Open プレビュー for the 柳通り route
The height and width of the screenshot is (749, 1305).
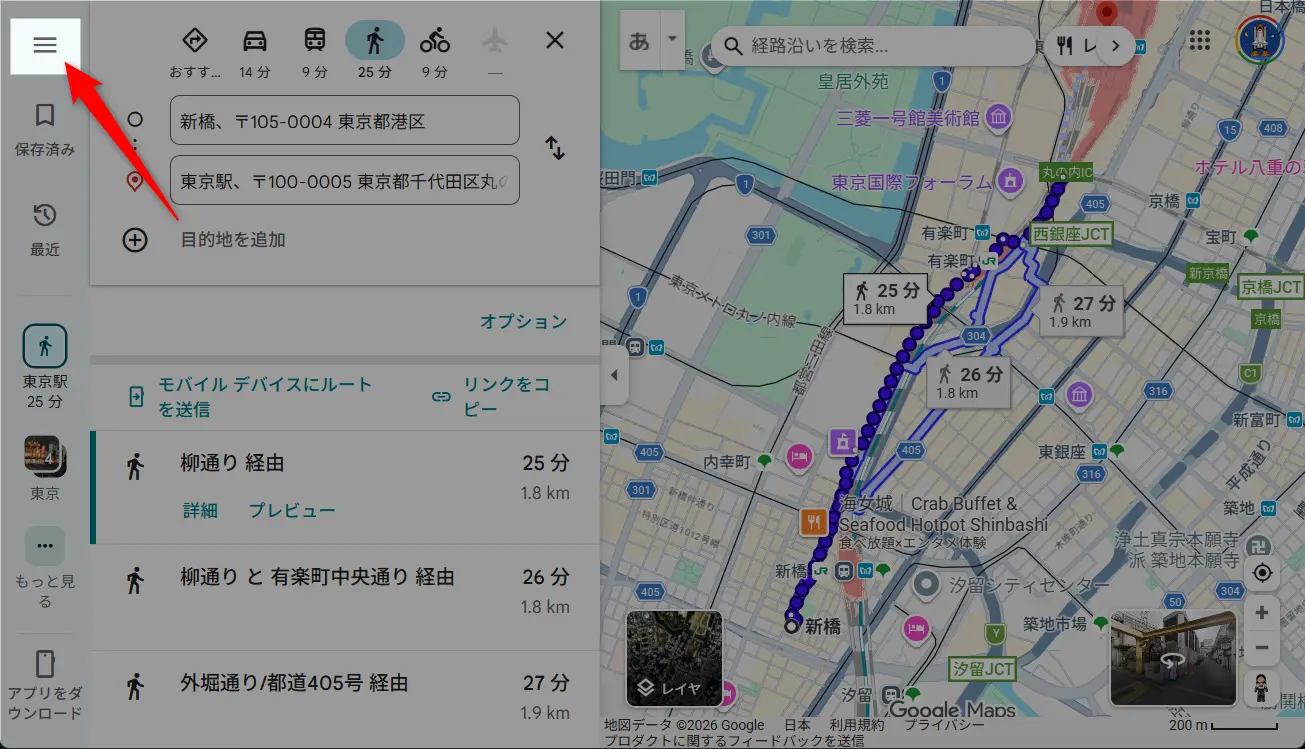(292, 510)
